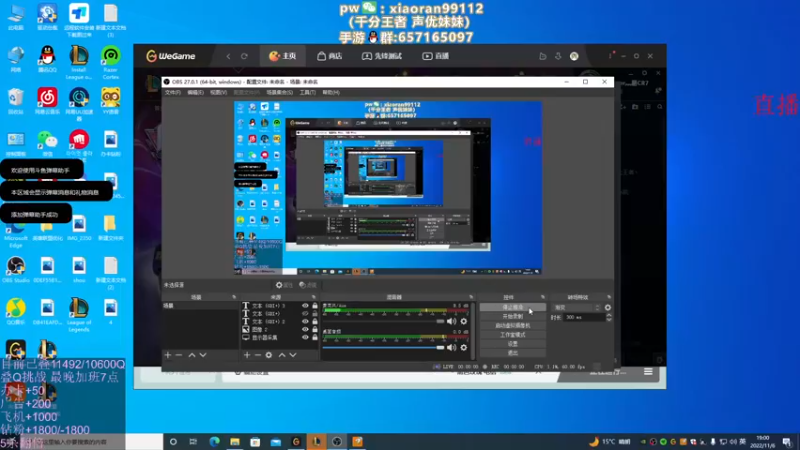Pop out the Audio Mixer dock
The width and height of the screenshot is (800, 450).
tap(471, 297)
